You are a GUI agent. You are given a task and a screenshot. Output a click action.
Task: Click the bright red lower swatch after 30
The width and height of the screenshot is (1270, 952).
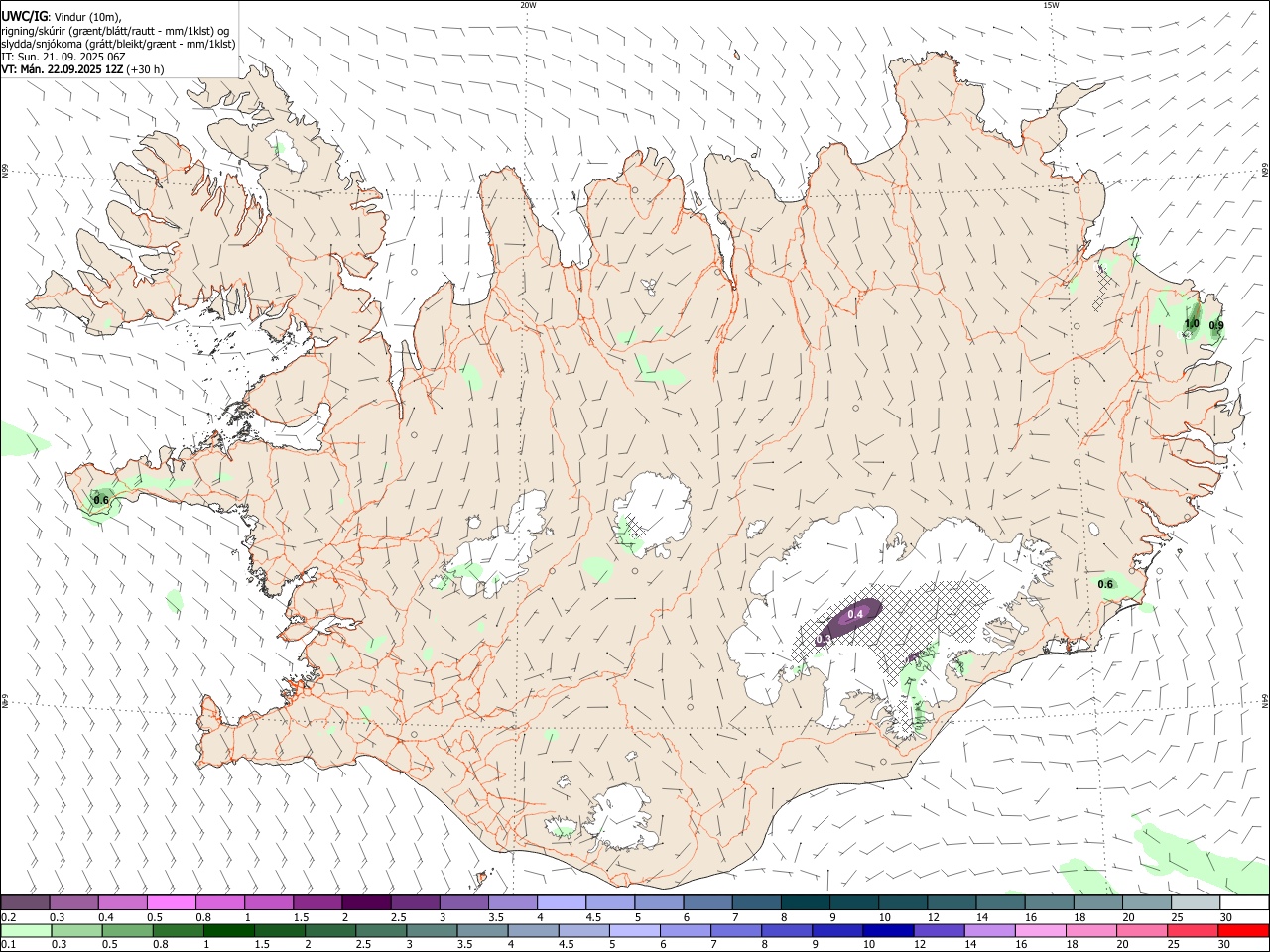[1243, 931]
